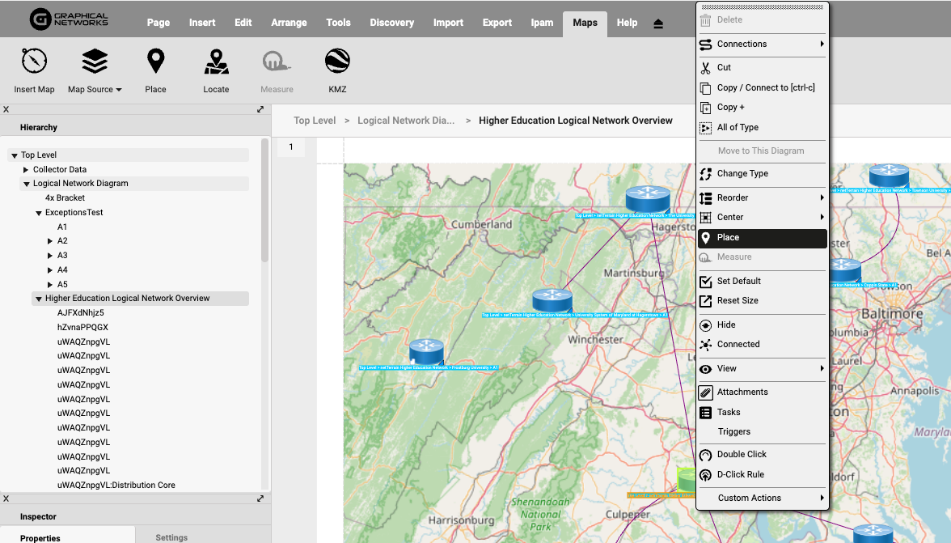This screenshot has width=951, height=543.
Task: Open the Discovery menu tab
Action: (x=391, y=23)
